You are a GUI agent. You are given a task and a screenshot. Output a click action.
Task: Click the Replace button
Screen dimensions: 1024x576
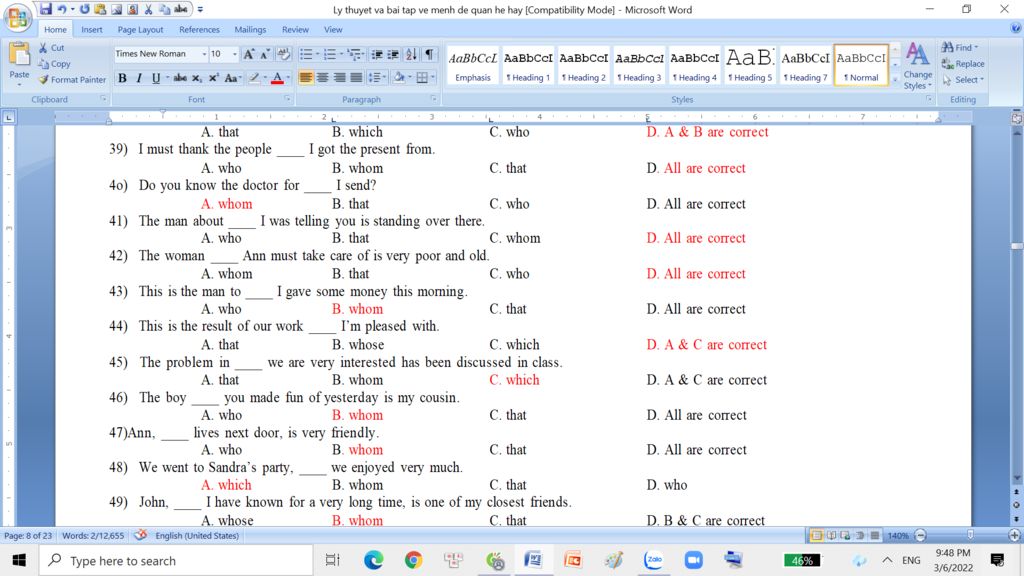pyautogui.click(x=963, y=64)
